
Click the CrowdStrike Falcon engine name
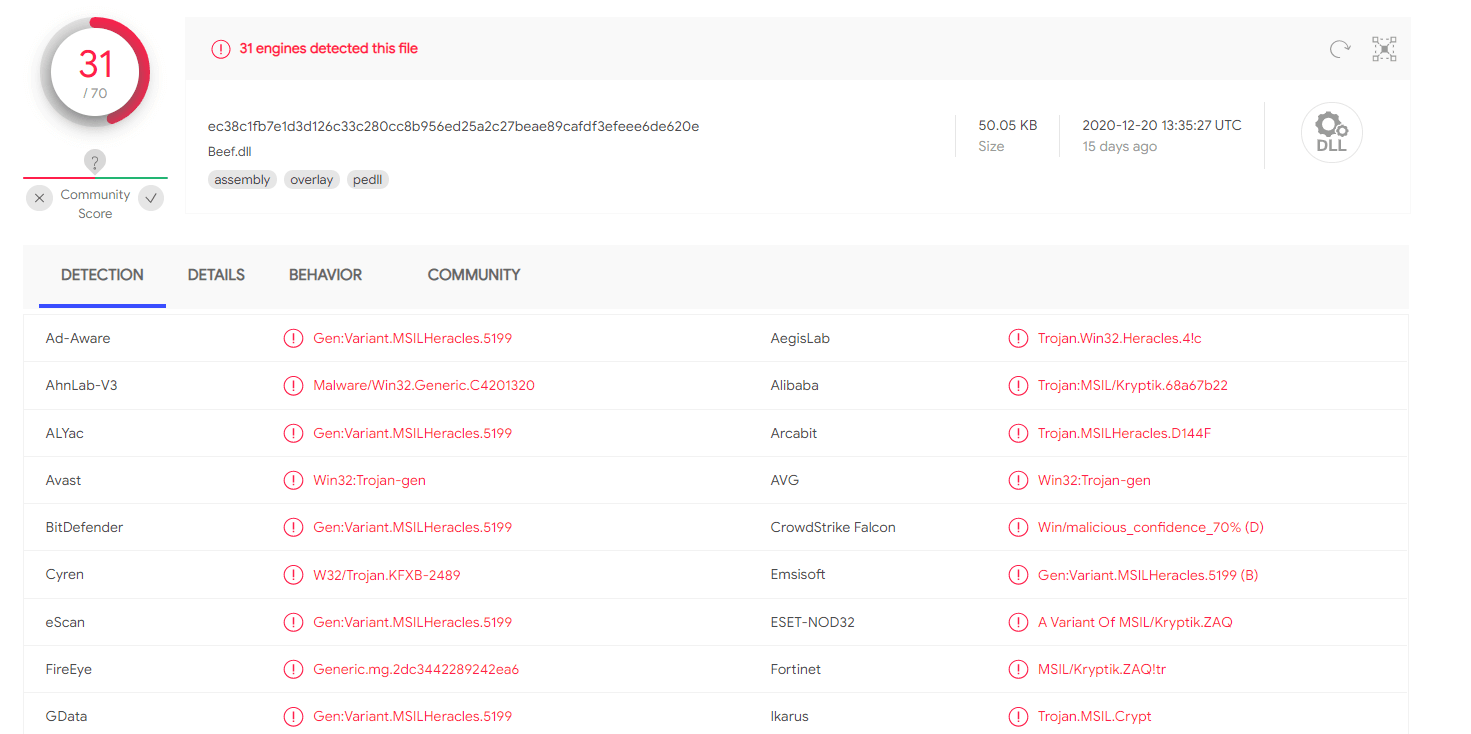[x=833, y=527]
